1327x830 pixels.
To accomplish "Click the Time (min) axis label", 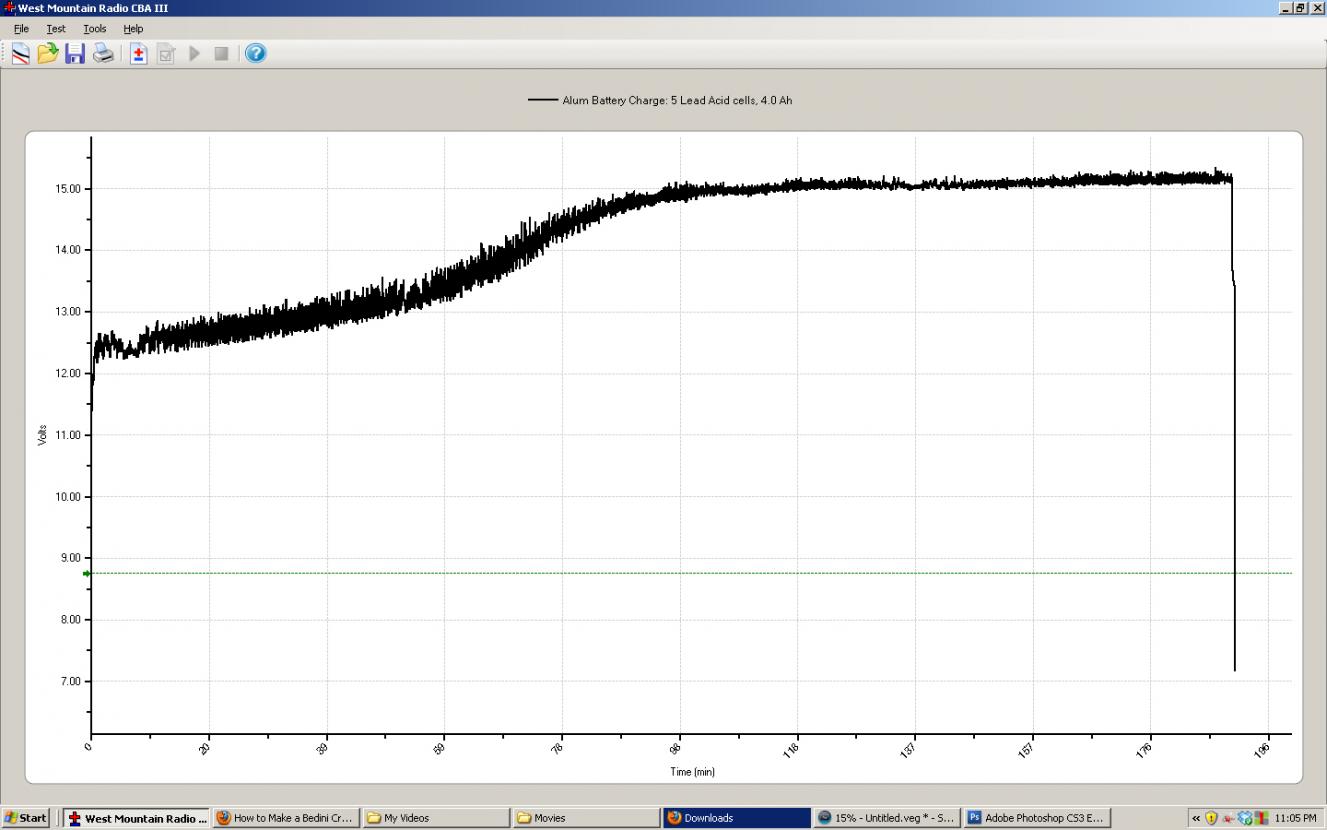I will [x=692, y=772].
